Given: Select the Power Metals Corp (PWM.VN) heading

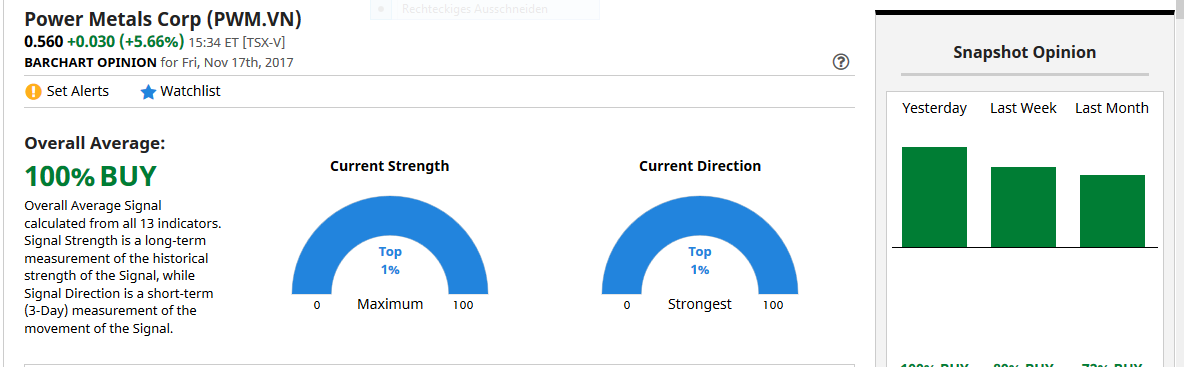Looking at the screenshot, I should pyautogui.click(x=163, y=19).
